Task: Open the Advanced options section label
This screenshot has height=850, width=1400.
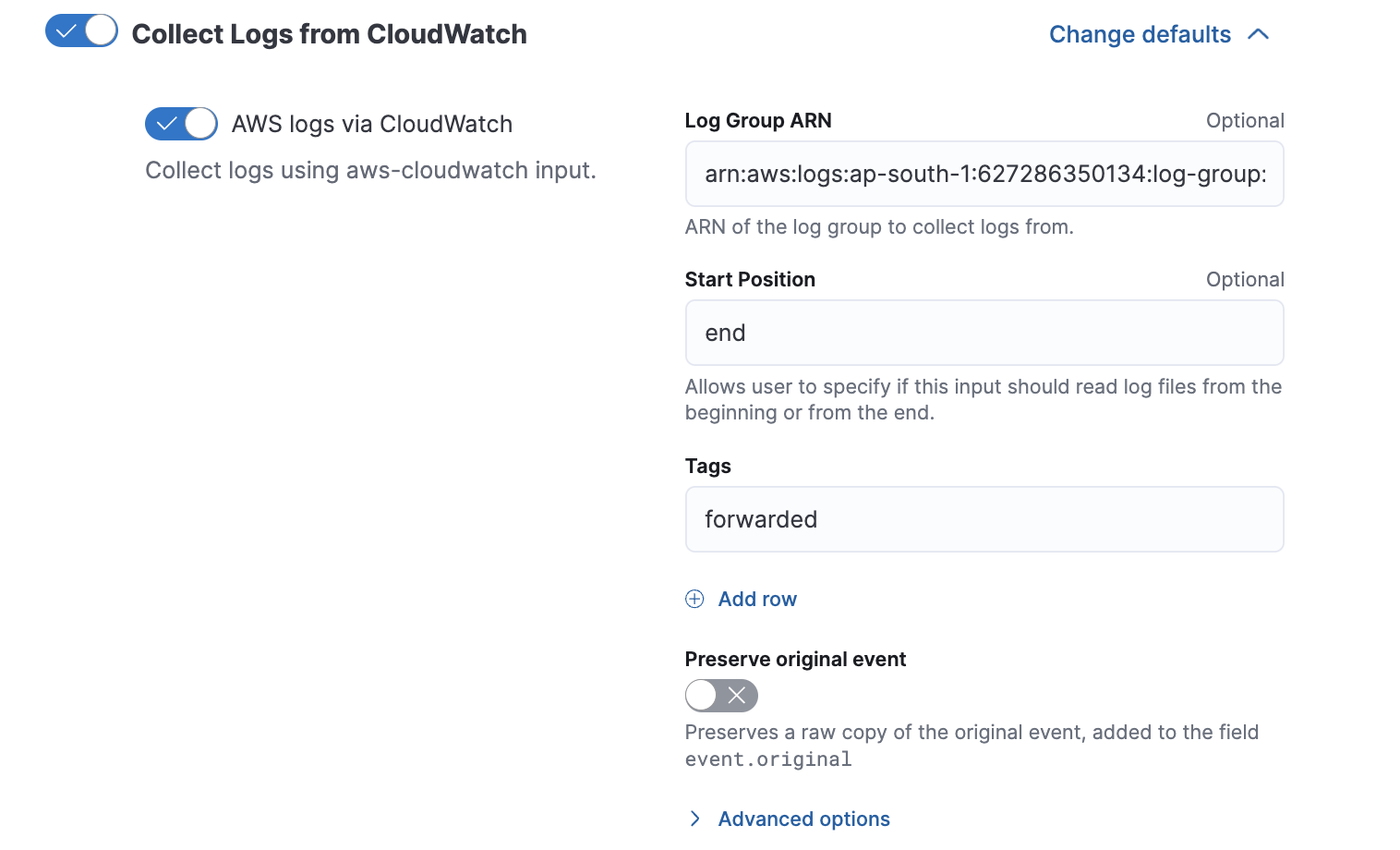Action: click(803, 819)
